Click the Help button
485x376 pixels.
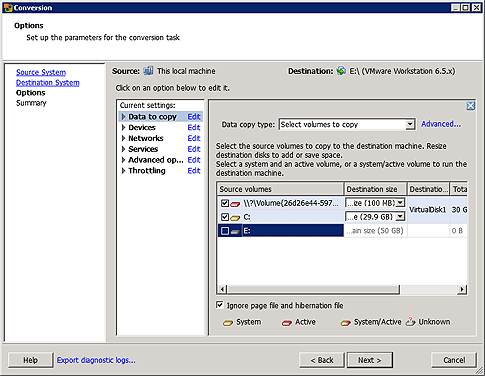point(30,360)
